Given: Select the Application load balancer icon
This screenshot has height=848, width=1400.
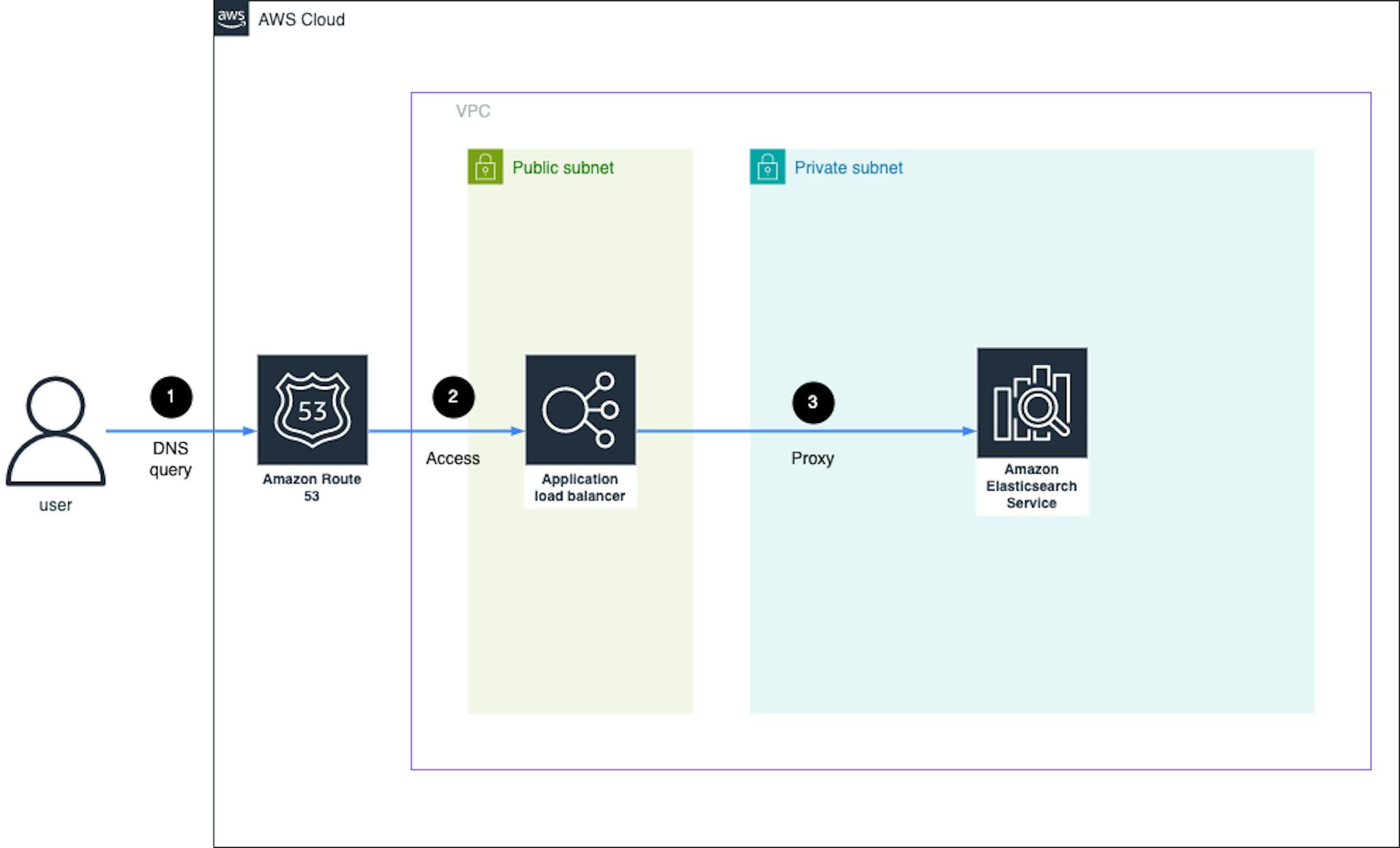Looking at the screenshot, I should (580, 409).
